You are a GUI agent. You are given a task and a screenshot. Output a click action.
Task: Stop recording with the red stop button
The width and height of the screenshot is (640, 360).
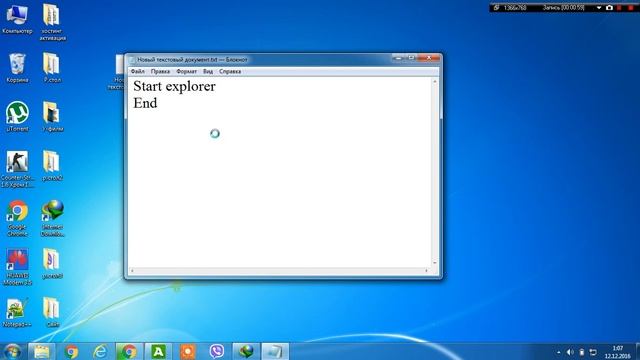point(631,8)
